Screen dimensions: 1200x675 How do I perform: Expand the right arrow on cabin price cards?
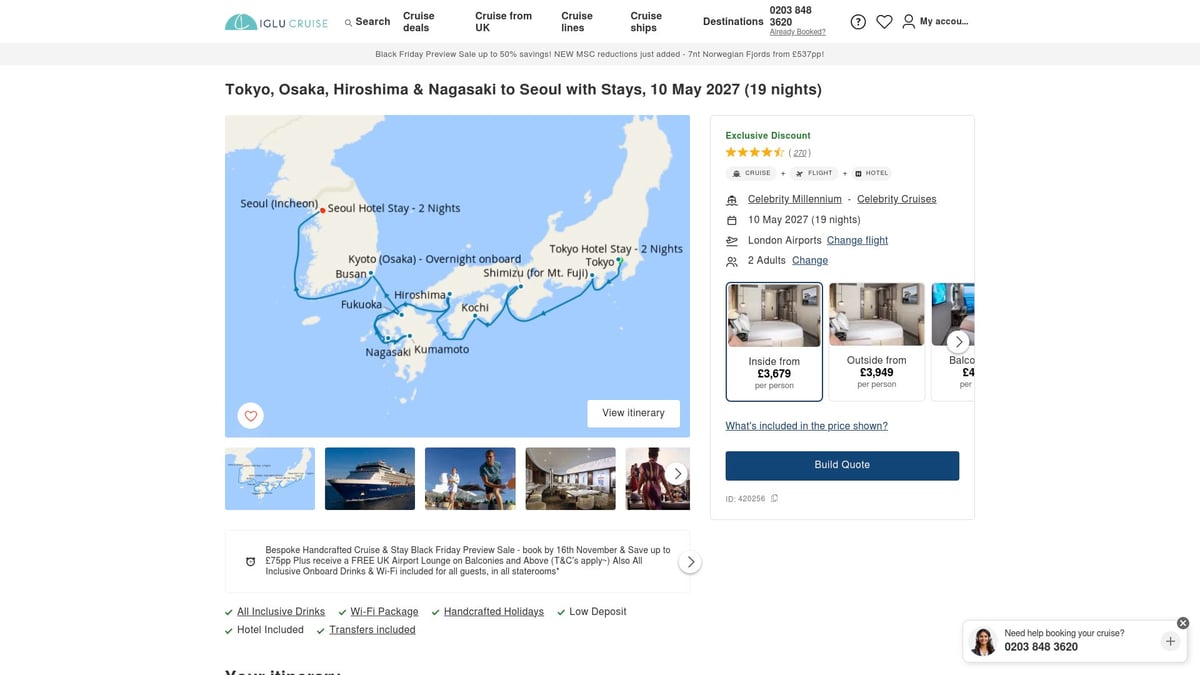pyautogui.click(x=958, y=341)
